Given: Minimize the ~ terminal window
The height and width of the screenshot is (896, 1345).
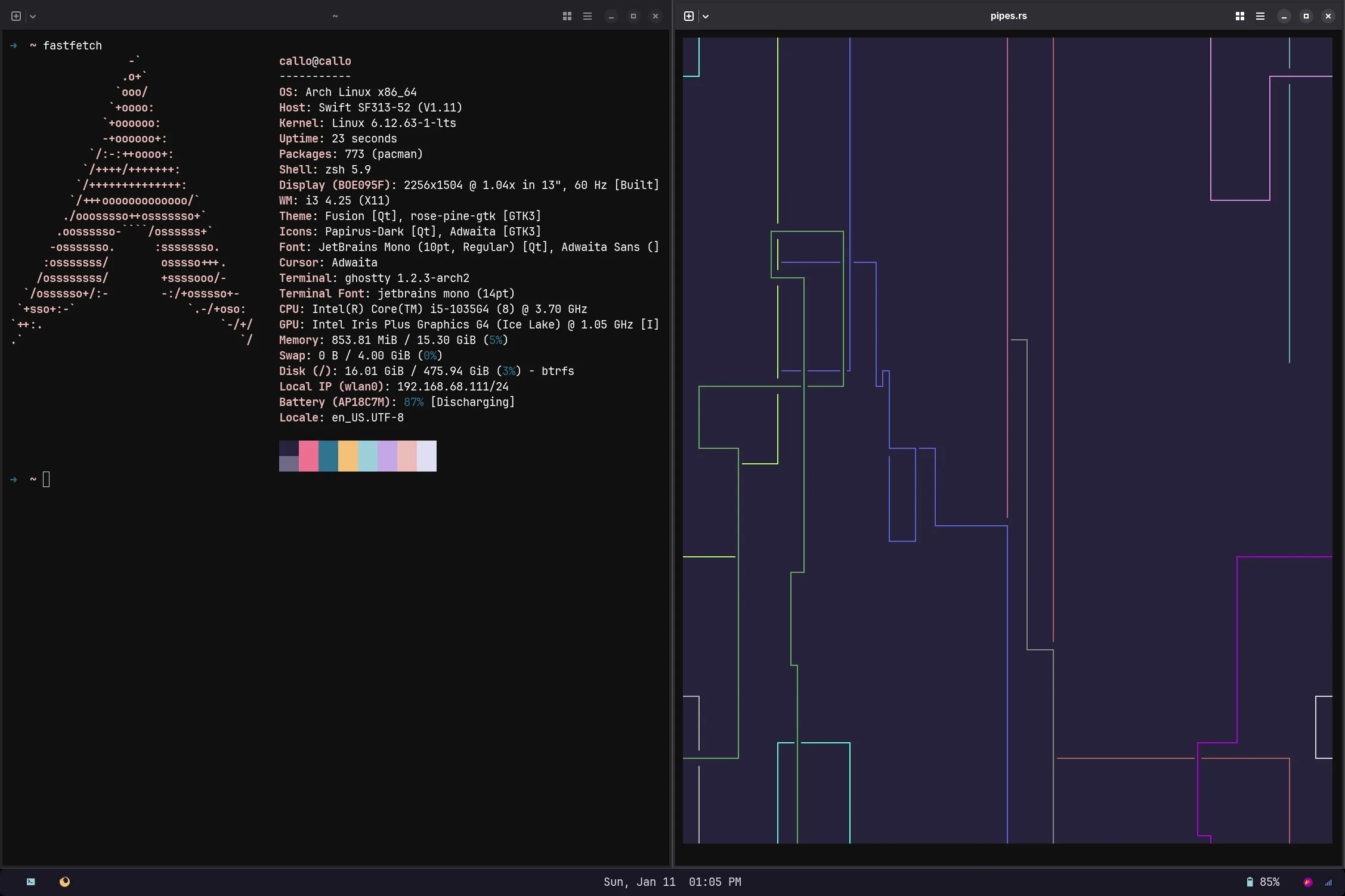Looking at the screenshot, I should [611, 16].
